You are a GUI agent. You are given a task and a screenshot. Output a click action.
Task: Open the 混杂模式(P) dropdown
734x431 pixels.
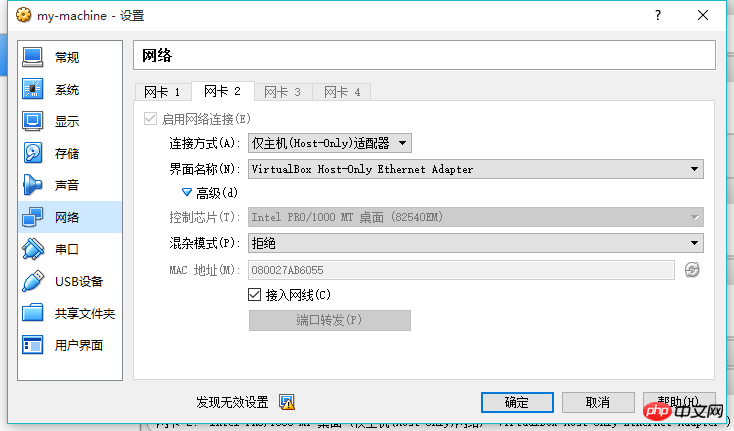[x=476, y=243]
